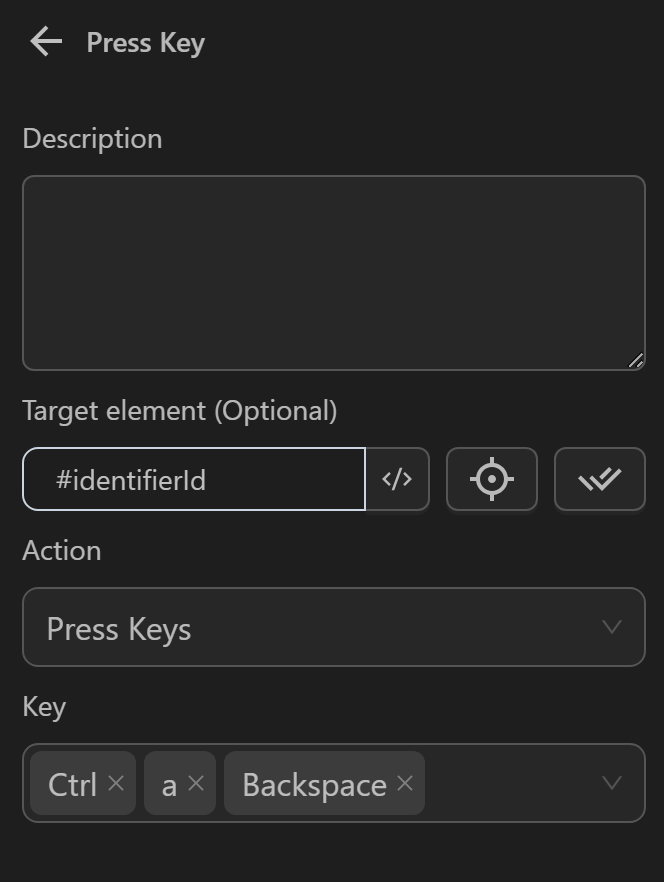Expand the Key list chevron
Image resolution: width=664 pixels, height=882 pixels.
pos(612,783)
